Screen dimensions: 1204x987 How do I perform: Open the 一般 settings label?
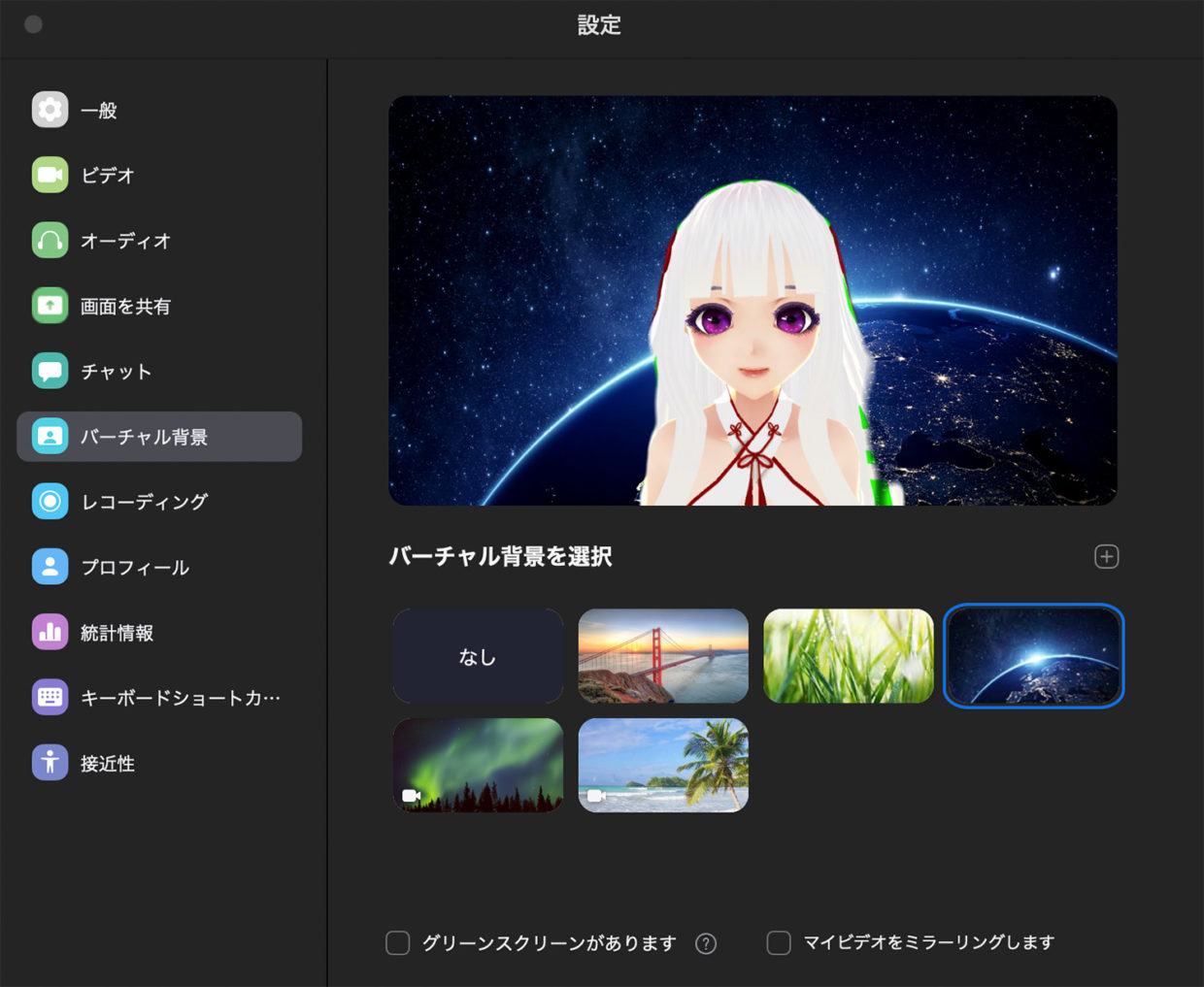99,111
